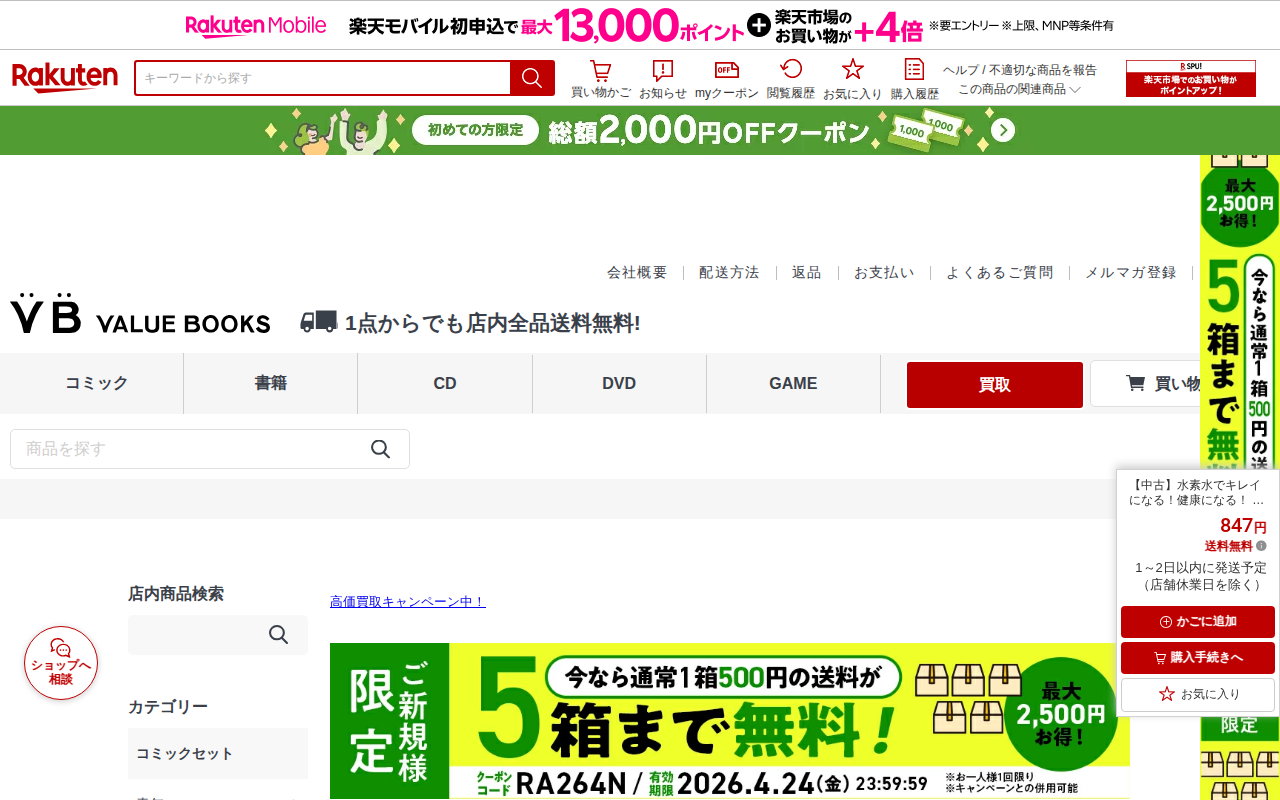The image size is (1280, 800).
Task: Click the SPU ポイントアップ banner
Action: 1191,78
